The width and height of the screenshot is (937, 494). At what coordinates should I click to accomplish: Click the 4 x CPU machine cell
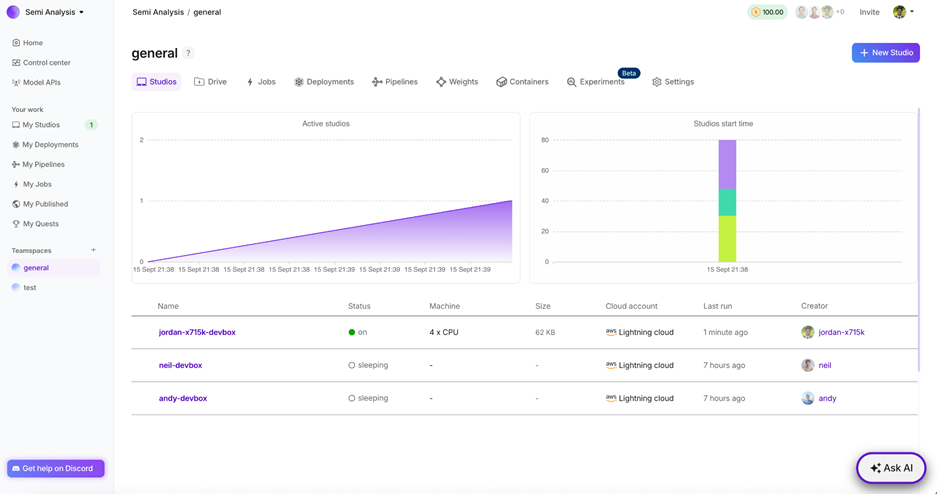pos(444,332)
